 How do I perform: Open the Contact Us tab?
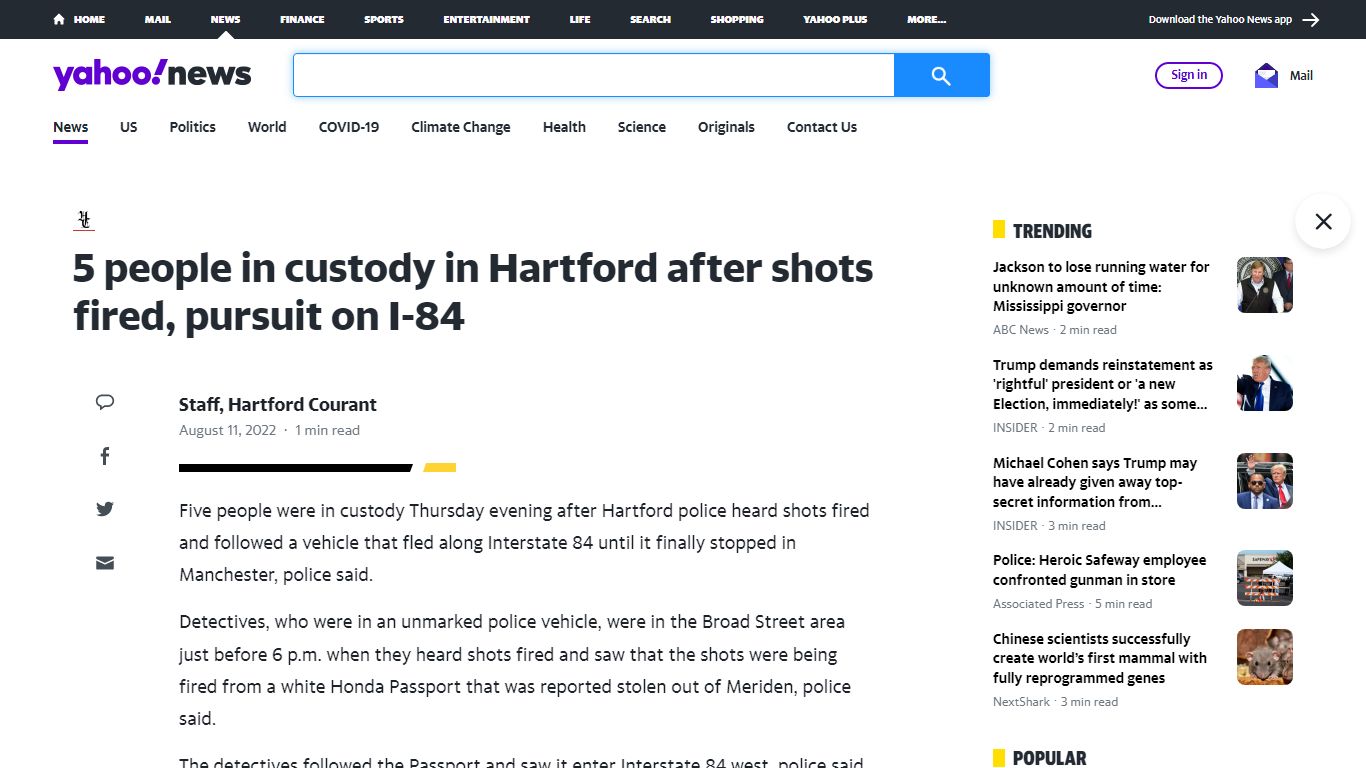tap(822, 127)
